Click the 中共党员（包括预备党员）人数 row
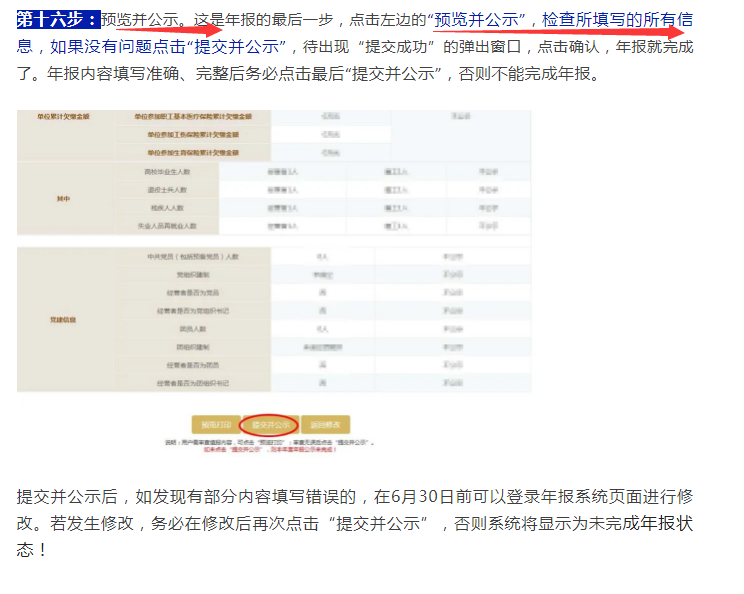Viewport: 744px width, 594px height. click(x=192, y=256)
